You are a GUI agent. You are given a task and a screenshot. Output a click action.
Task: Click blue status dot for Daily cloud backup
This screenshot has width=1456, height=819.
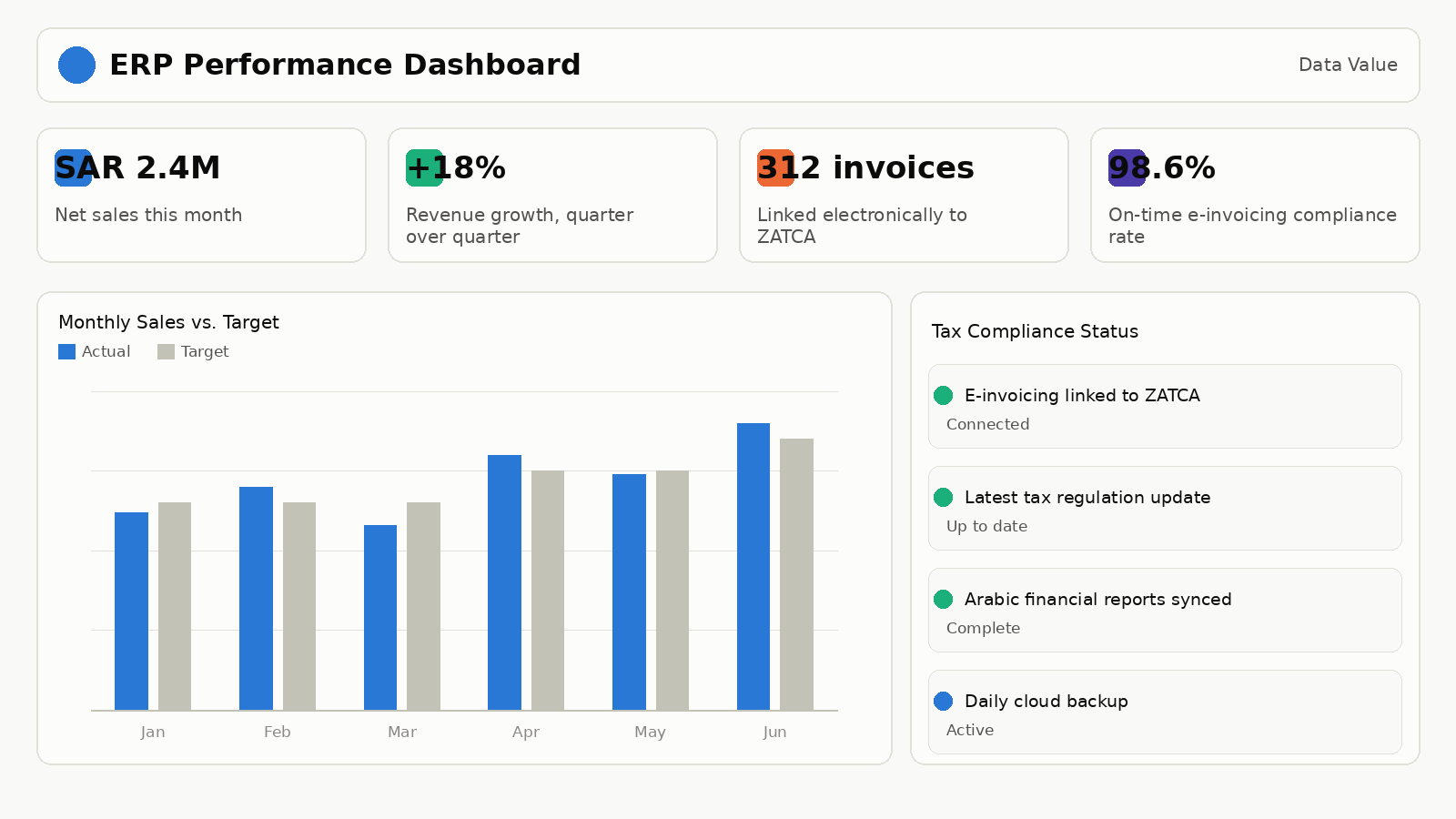click(943, 701)
